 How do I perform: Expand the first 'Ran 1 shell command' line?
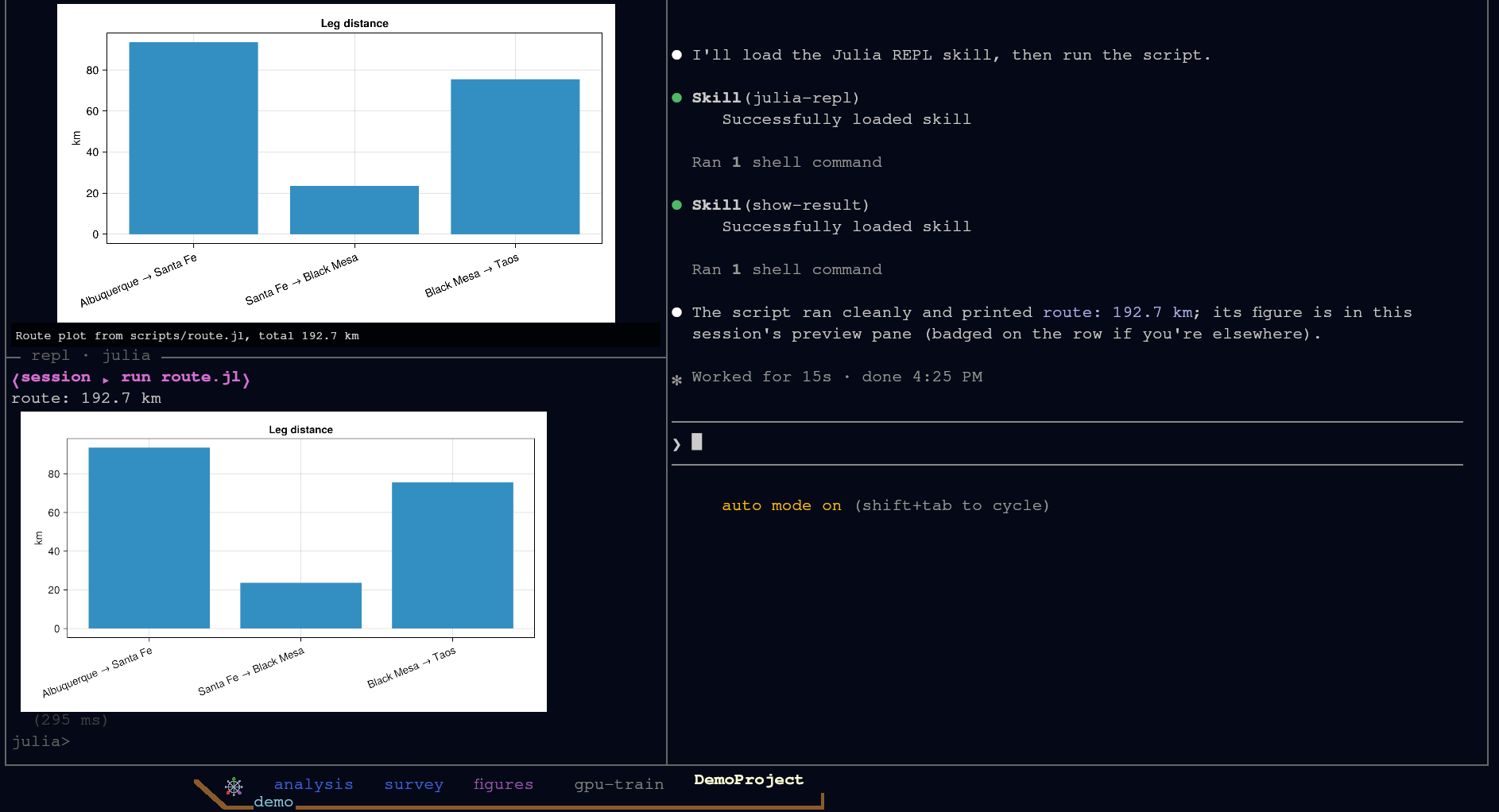pyautogui.click(x=787, y=162)
